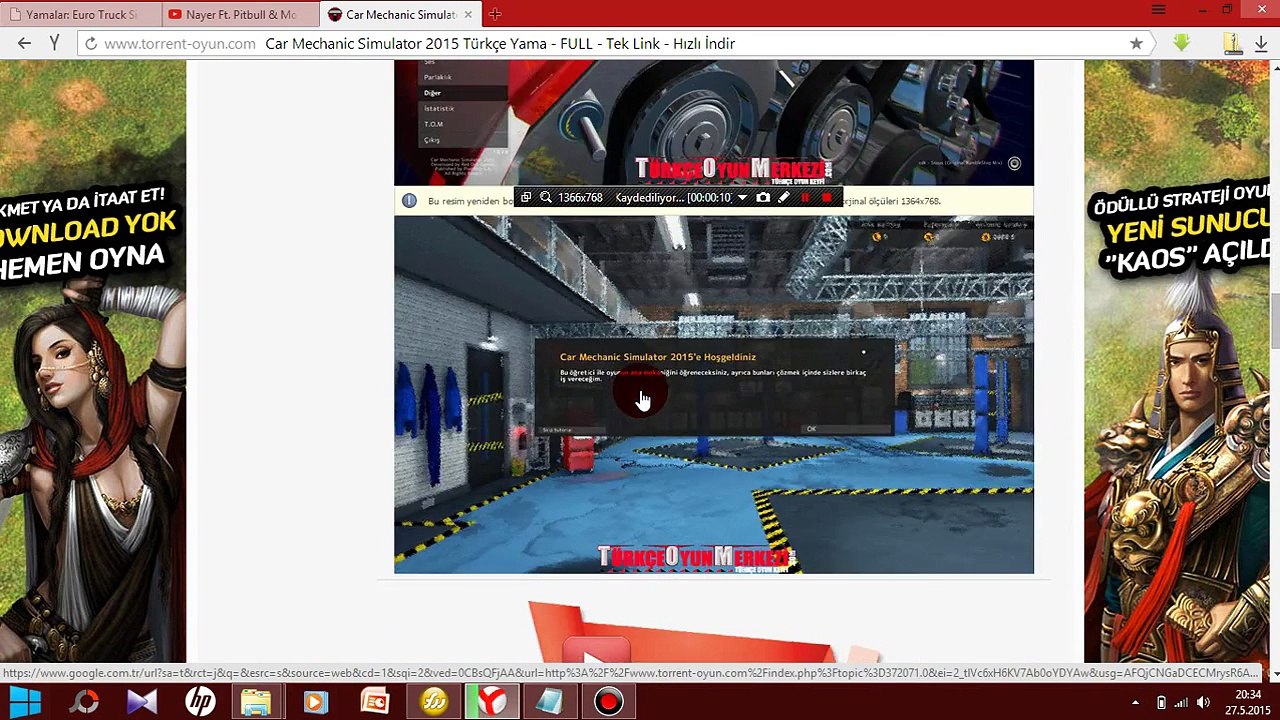Screen dimensions: 1280x720
Task: Open the network signal tray icon
Action: pyautogui.click(x=1181, y=703)
